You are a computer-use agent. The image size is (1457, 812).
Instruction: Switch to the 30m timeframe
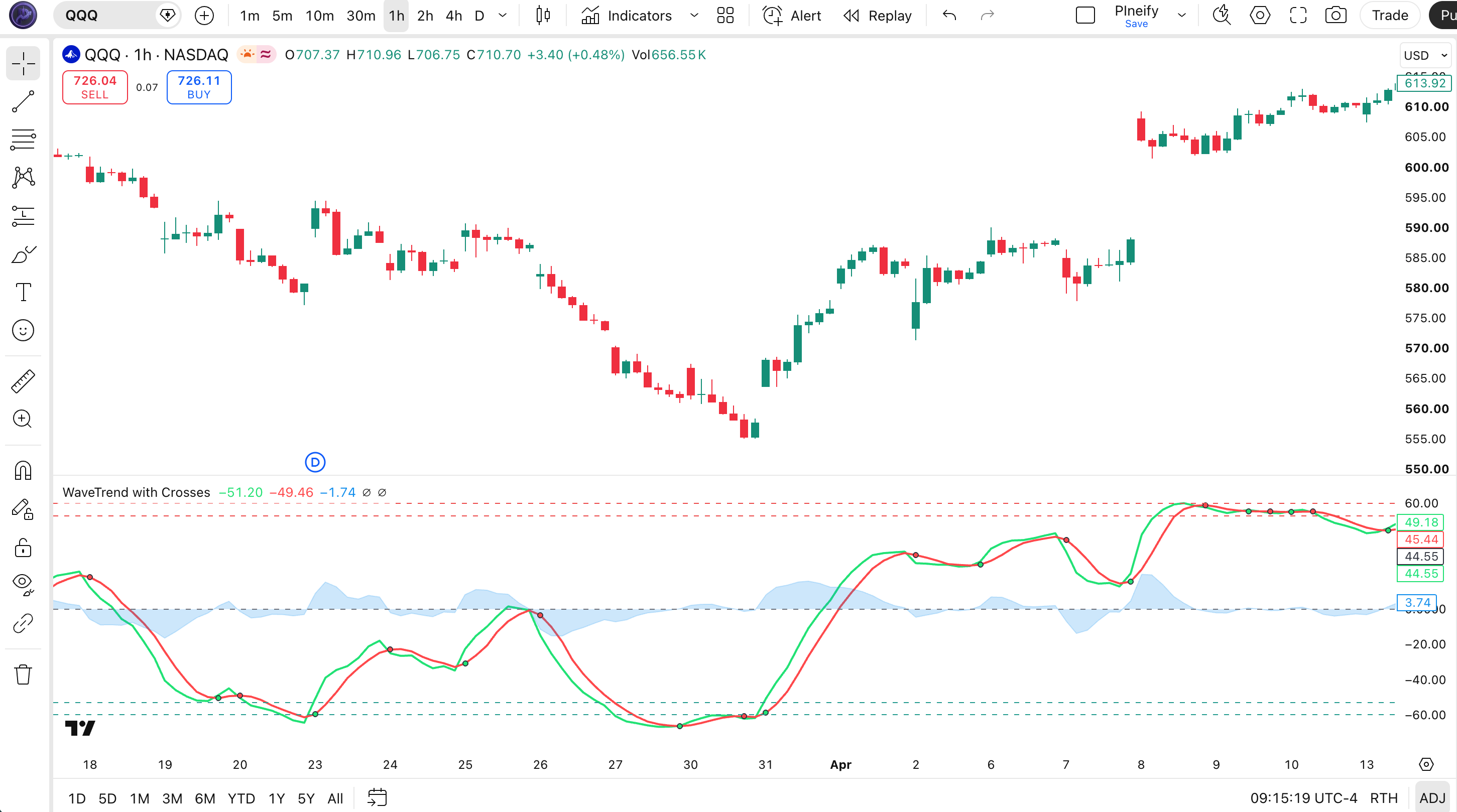point(361,15)
